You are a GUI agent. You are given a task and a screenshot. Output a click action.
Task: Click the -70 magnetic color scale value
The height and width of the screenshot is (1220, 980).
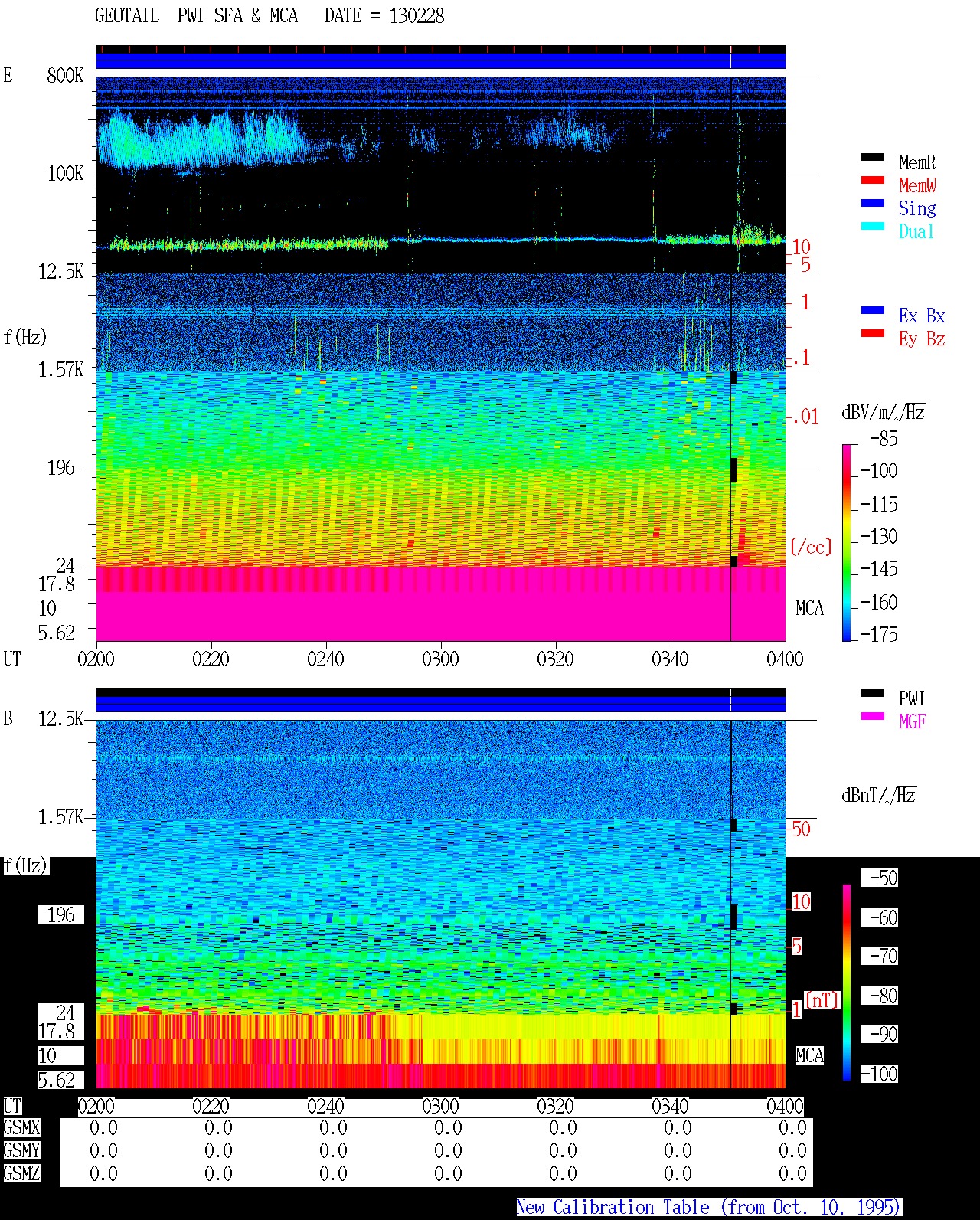coord(884,956)
